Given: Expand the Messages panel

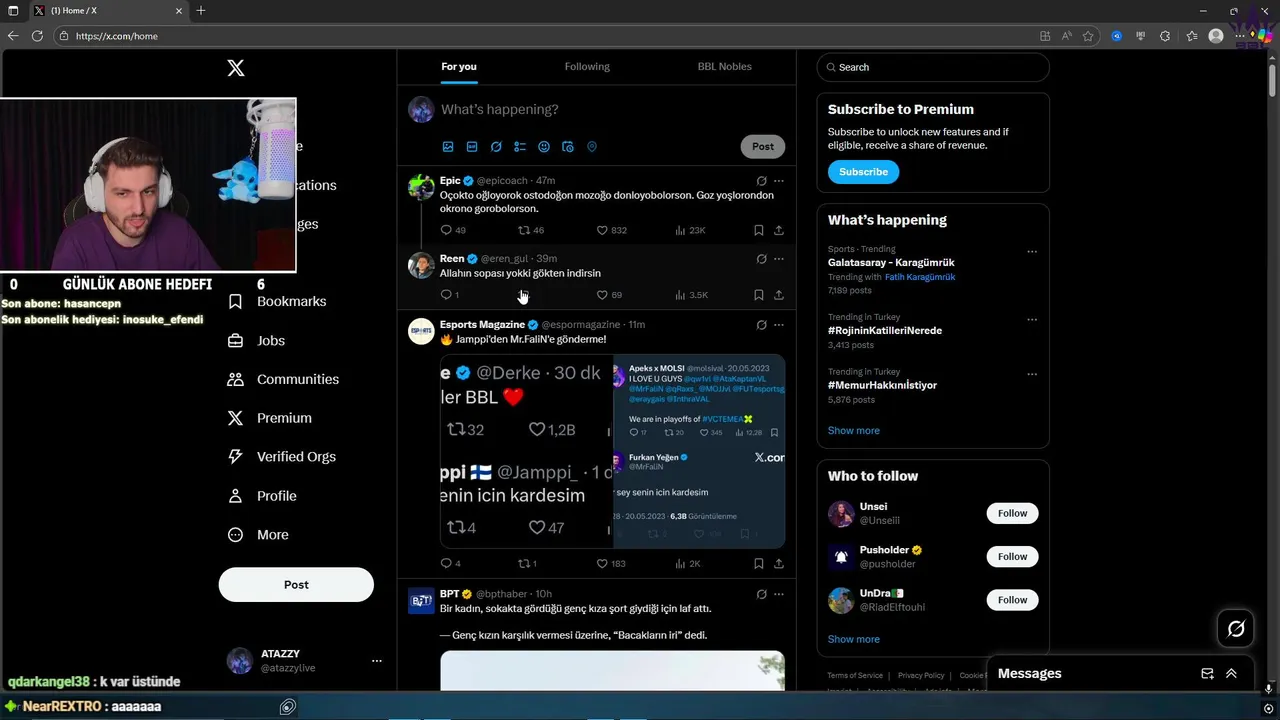Looking at the screenshot, I should 1231,674.
